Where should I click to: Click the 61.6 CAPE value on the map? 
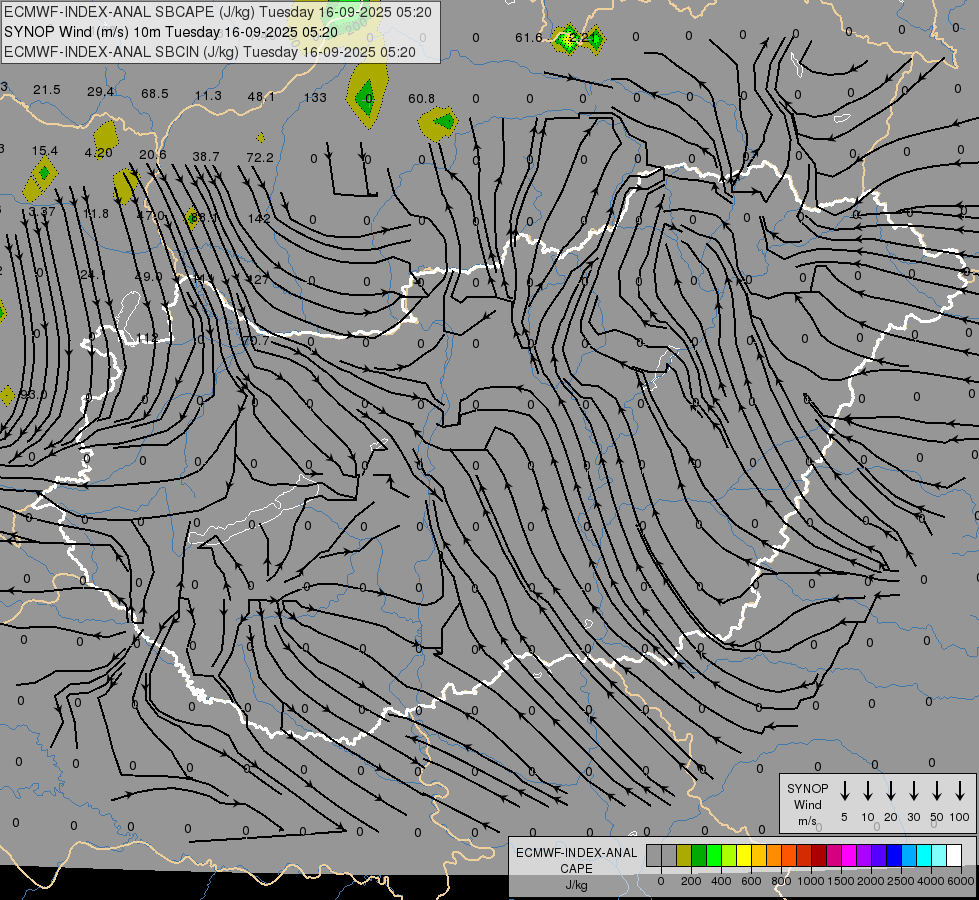[529, 38]
